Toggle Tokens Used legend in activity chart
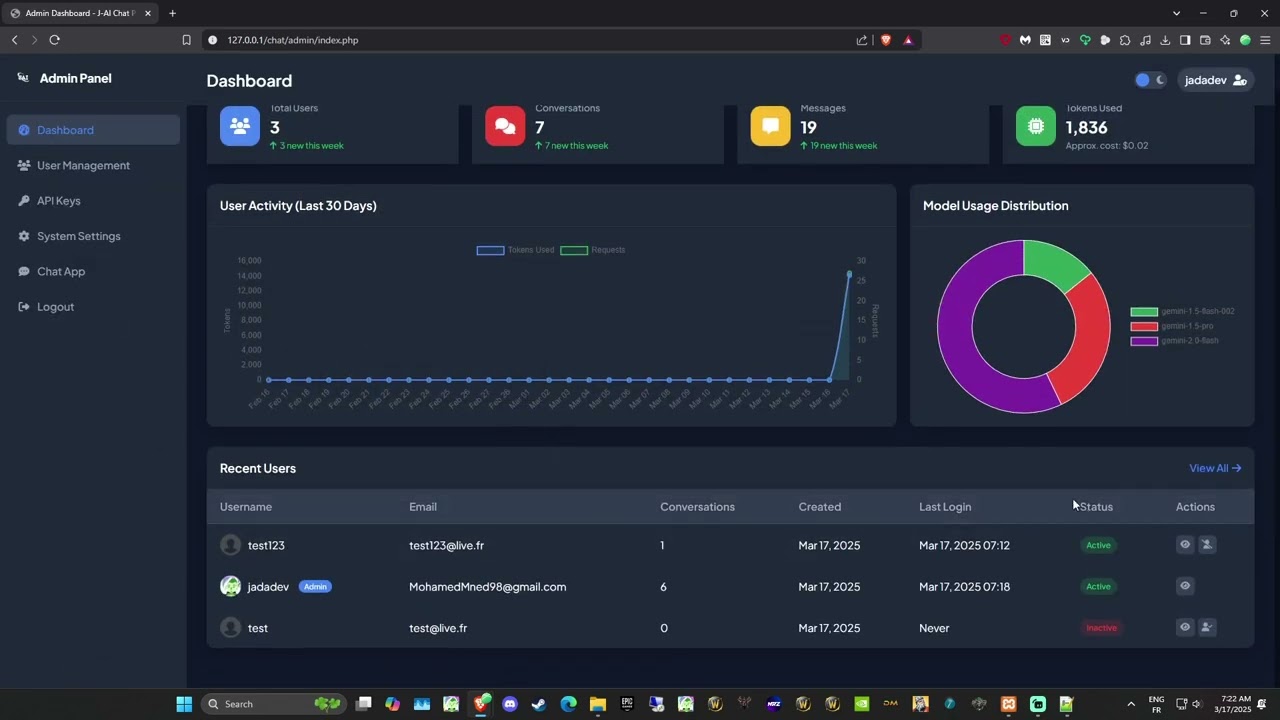This screenshot has width=1280, height=720. click(x=515, y=250)
